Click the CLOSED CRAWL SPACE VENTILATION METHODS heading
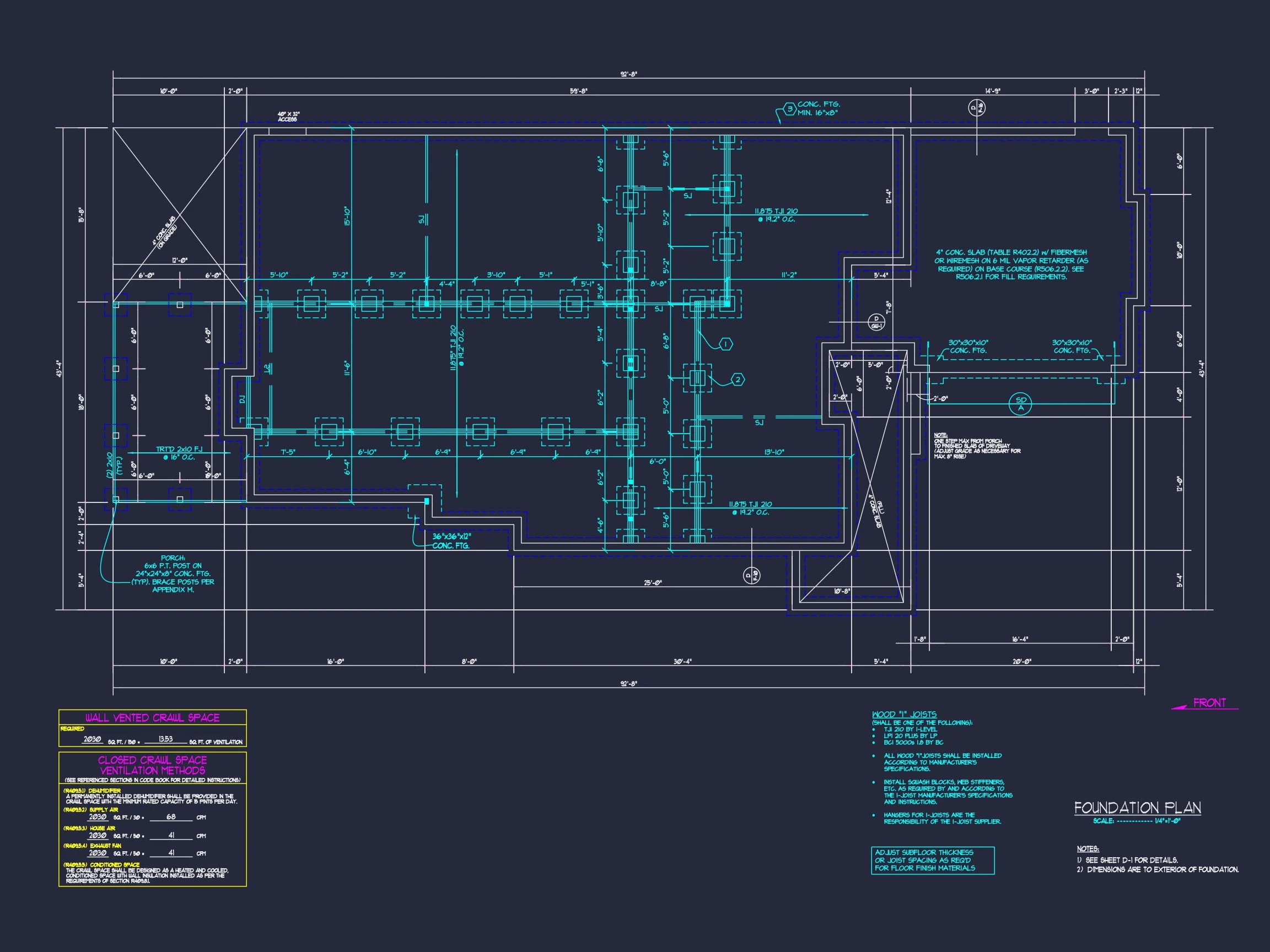Screen dimensions: 1270x952 click(x=152, y=765)
